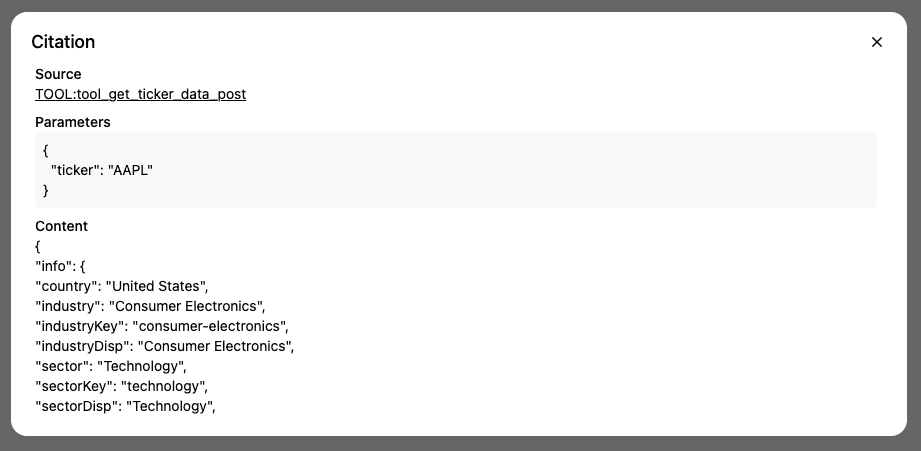Image resolution: width=921 pixels, height=451 pixels.
Task: Click the "industryDisp" line
Action: [x=165, y=346]
